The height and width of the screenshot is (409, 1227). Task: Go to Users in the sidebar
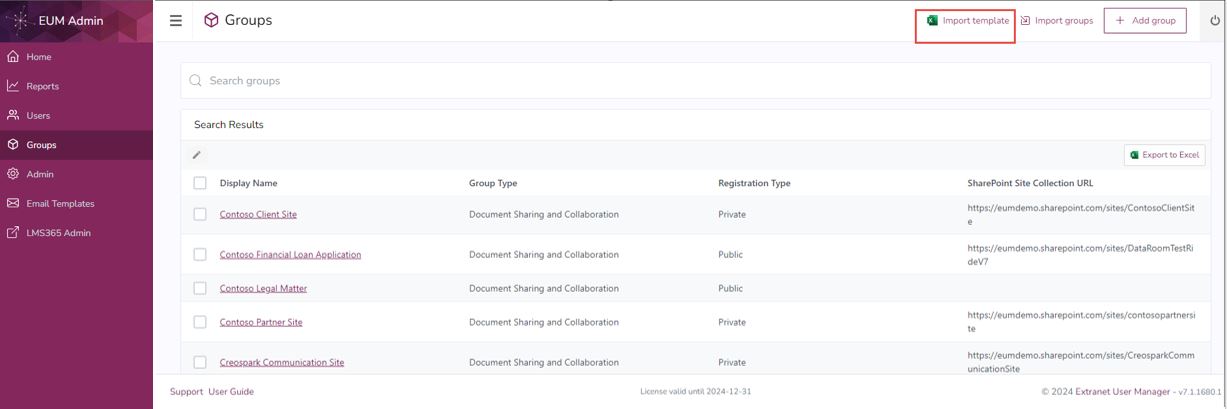click(76, 115)
